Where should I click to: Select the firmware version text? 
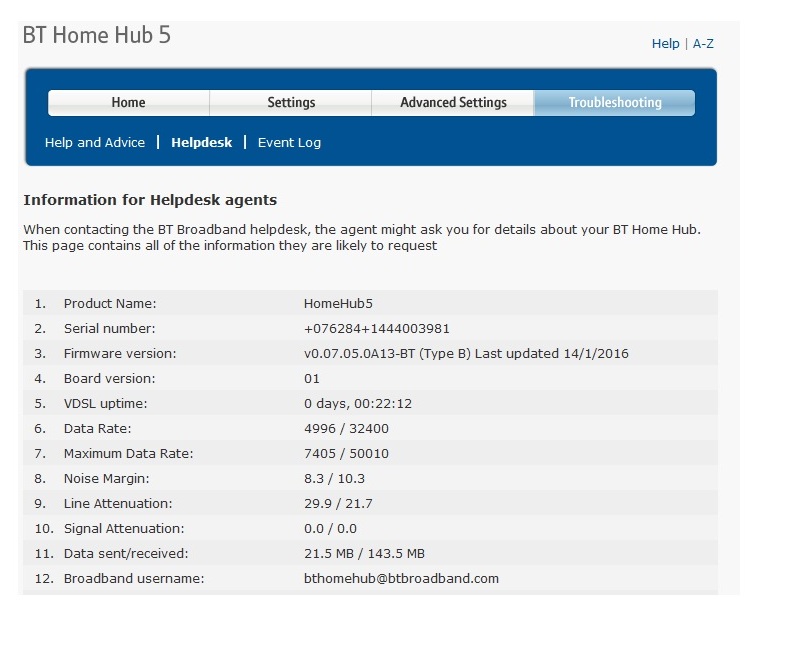(465, 353)
